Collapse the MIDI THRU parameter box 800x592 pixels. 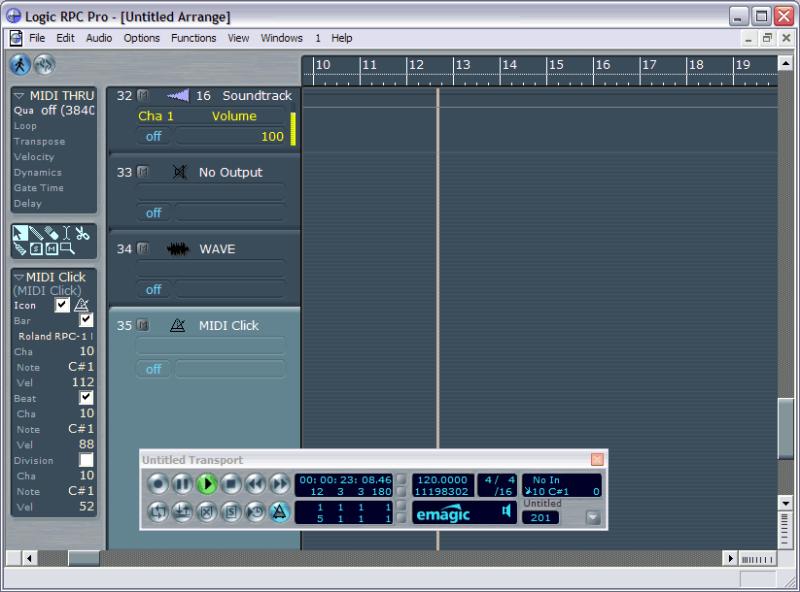point(19,95)
